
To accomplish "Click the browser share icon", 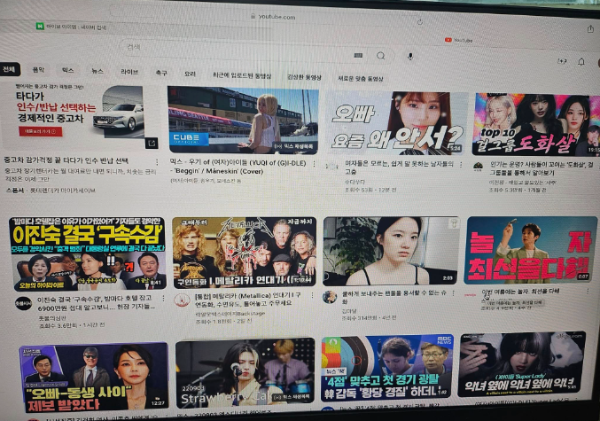I will [x=591, y=29].
